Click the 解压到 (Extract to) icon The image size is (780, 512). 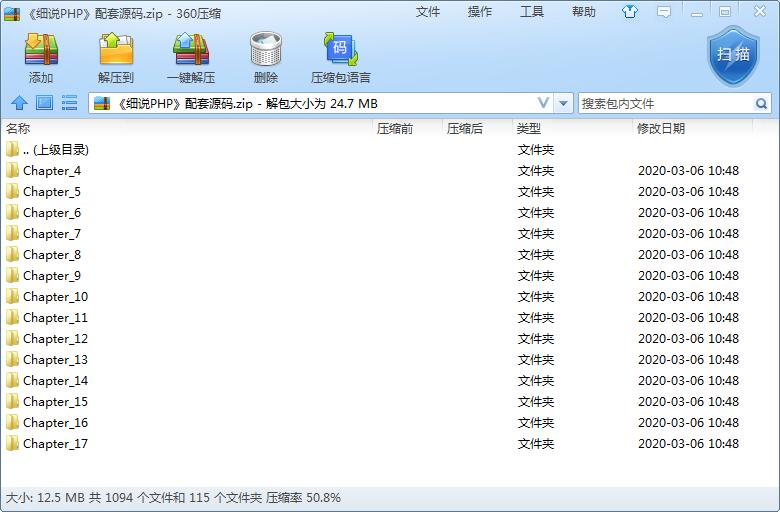pyautogui.click(x=116, y=56)
